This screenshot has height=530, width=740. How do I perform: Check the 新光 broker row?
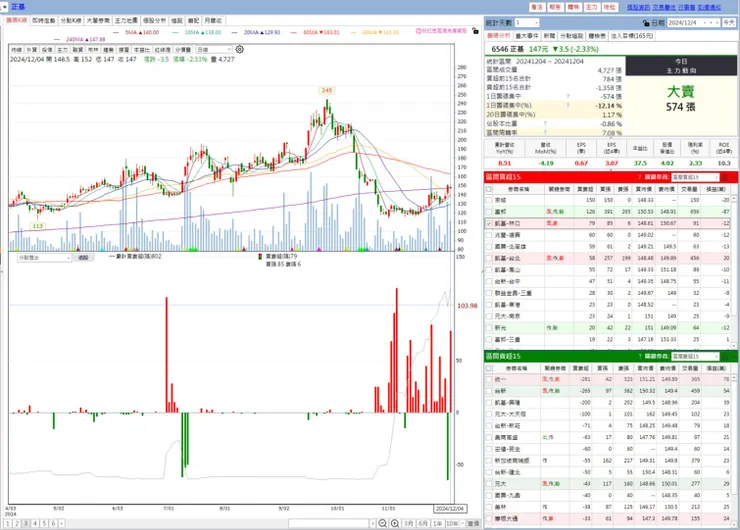(x=489, y=328)
